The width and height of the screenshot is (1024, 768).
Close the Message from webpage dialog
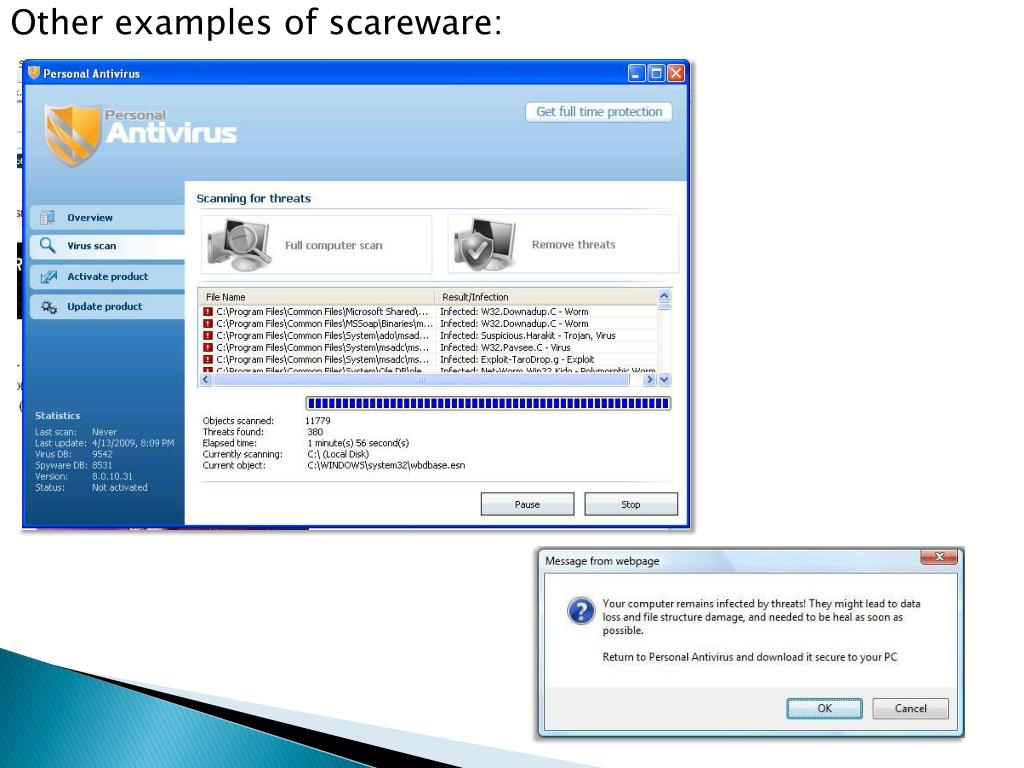939,556
